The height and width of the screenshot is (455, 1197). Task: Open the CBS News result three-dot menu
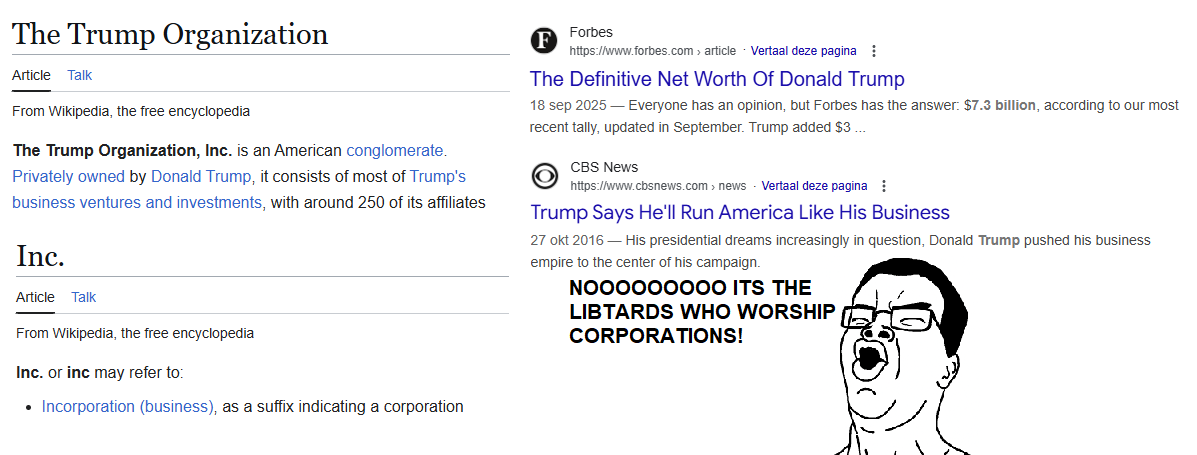pyautogui.click(x=884, y=186)
